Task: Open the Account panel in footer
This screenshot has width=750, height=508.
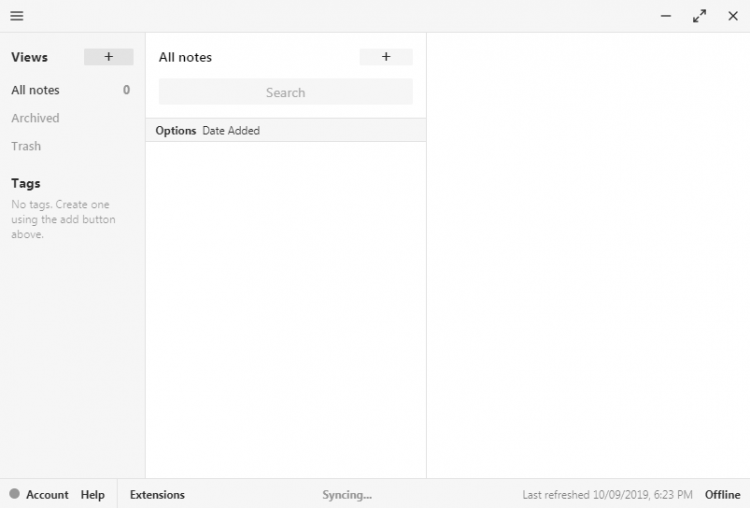Action: click(47, 495)
